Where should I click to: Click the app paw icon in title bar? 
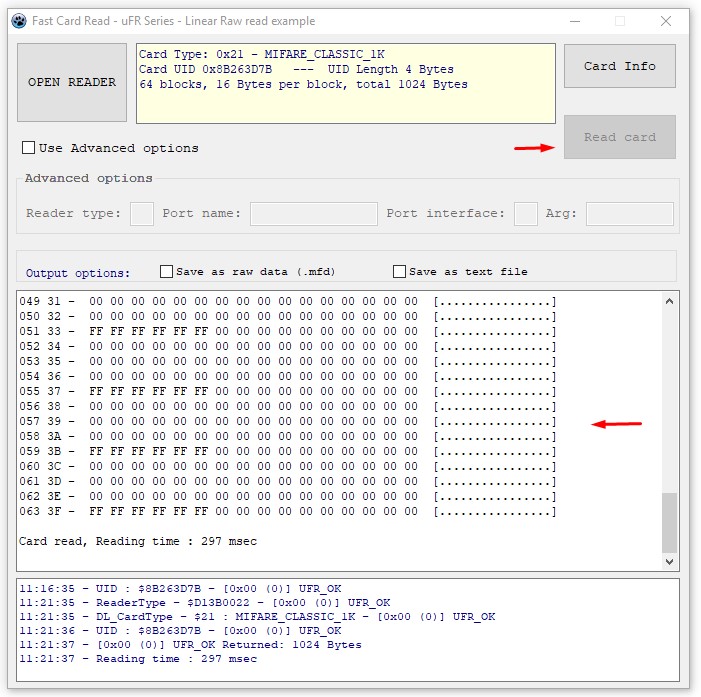[x=19, y=21]
